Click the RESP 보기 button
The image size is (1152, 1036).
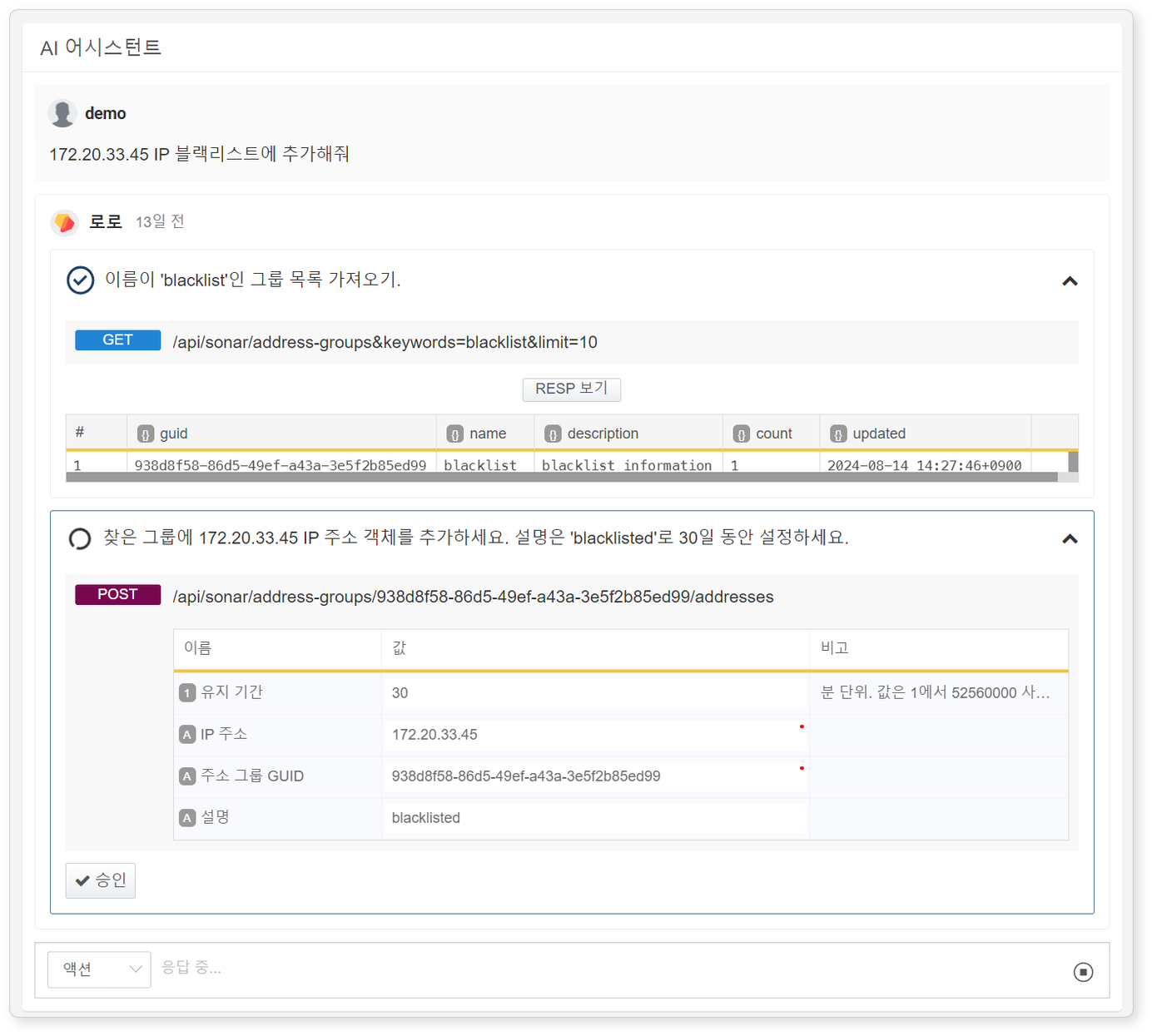tap(571, 389)
